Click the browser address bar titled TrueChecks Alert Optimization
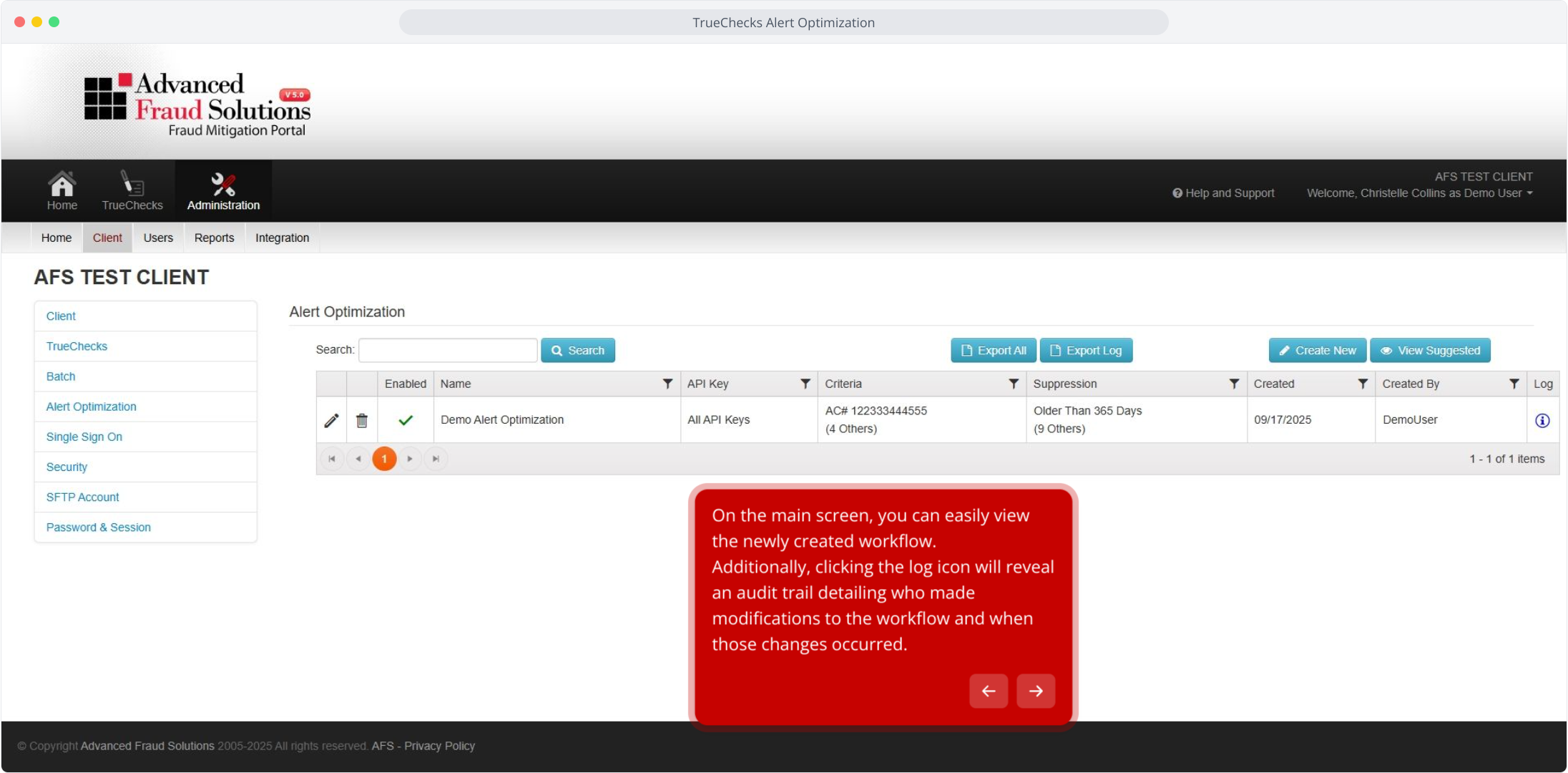 tap(784, 22)
